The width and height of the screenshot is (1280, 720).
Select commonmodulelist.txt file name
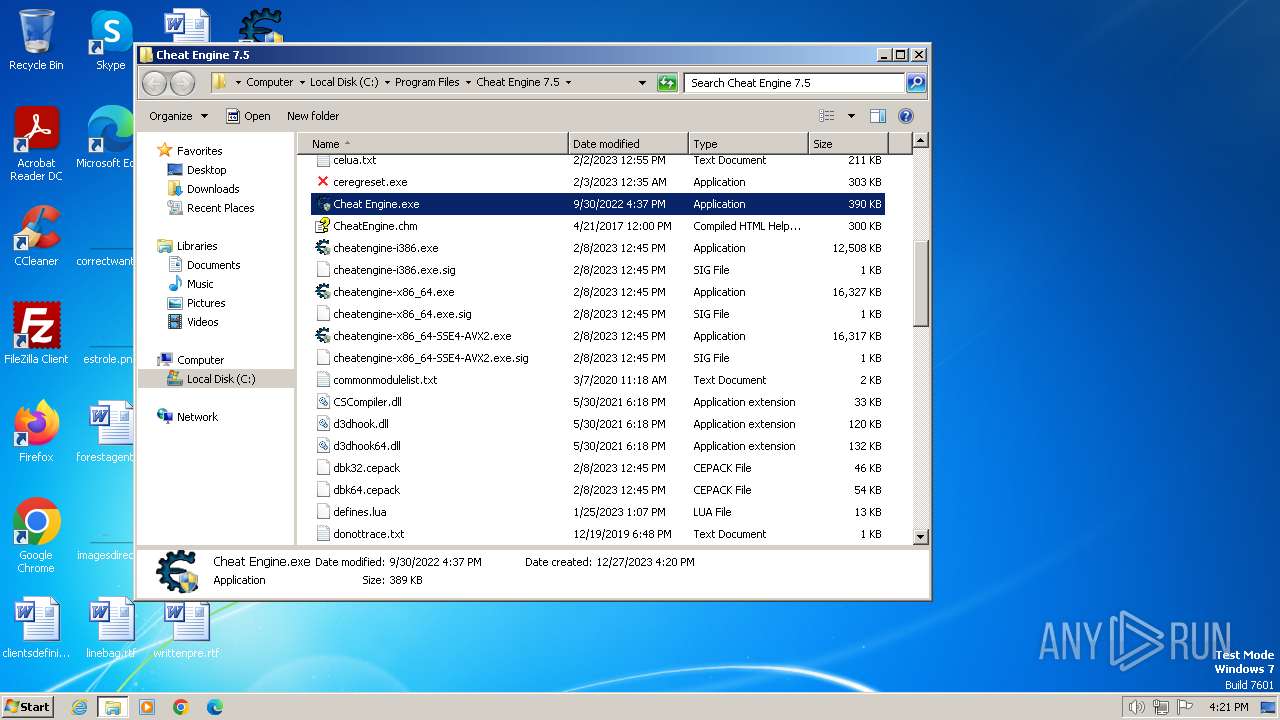click(x=385, y=380)
